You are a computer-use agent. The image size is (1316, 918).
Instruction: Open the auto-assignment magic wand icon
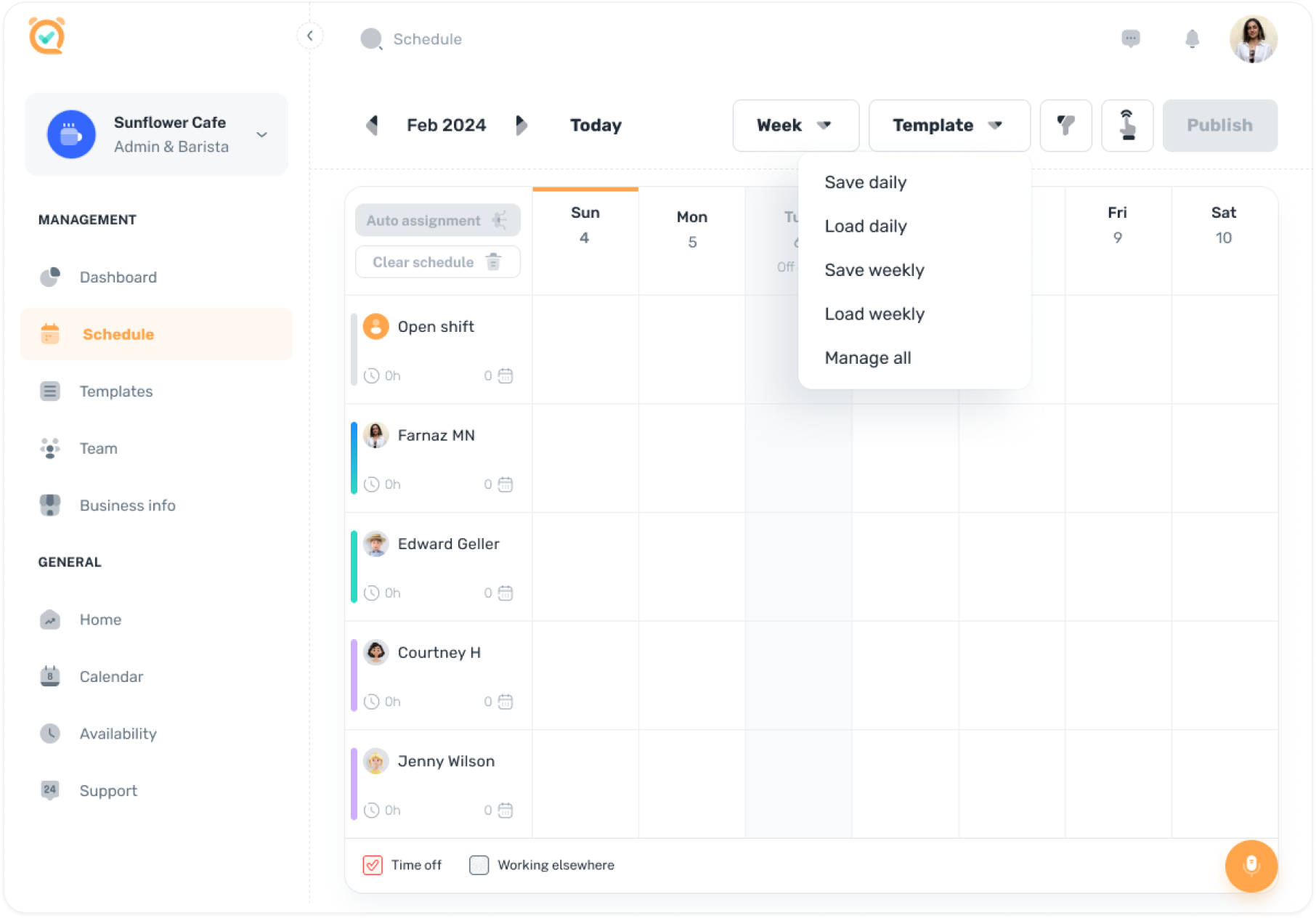pos(500,220)
